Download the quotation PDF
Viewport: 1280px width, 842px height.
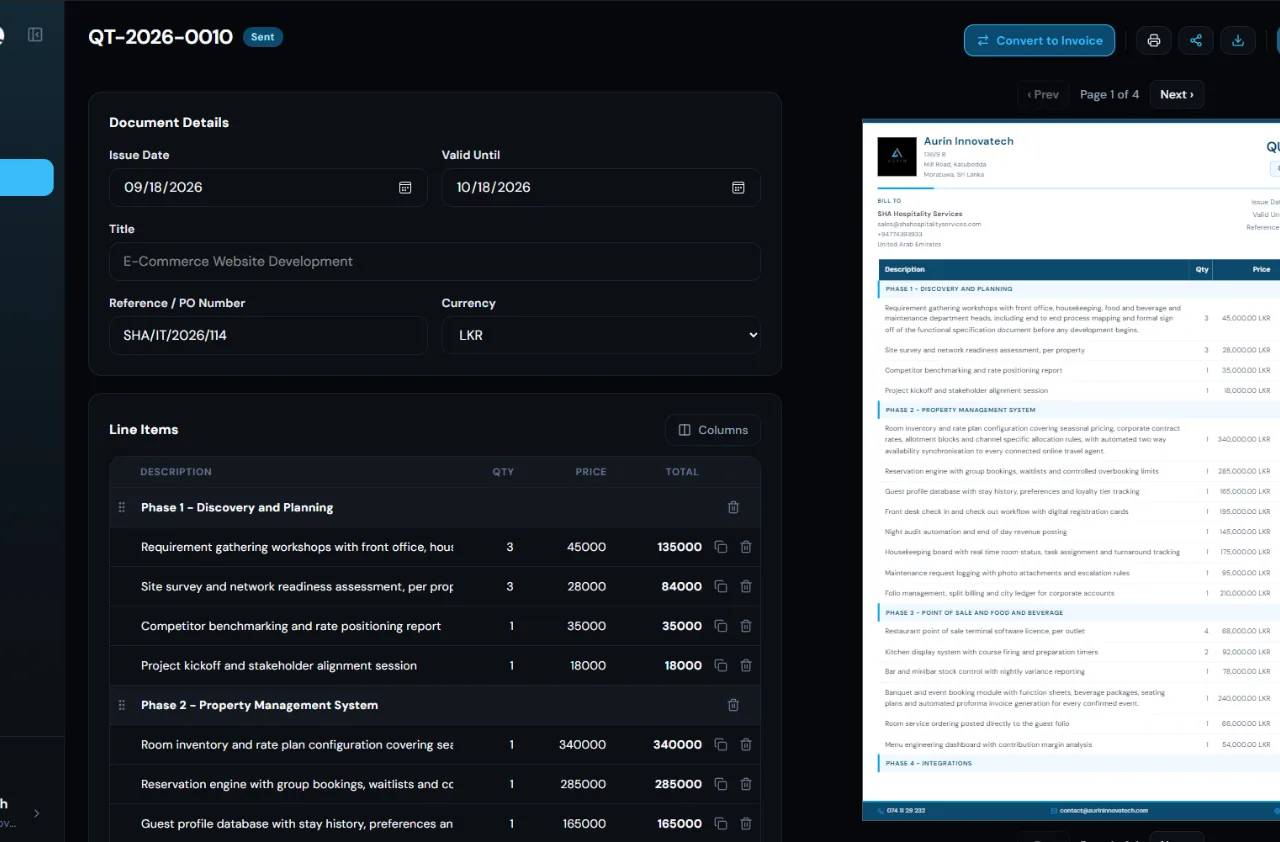1238,40
